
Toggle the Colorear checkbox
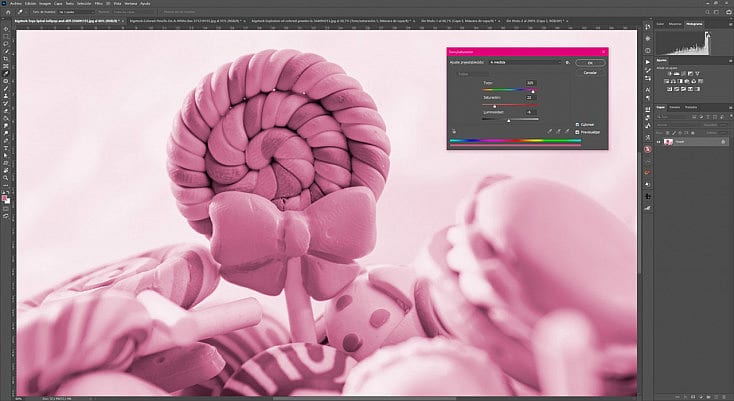point(578,124)
